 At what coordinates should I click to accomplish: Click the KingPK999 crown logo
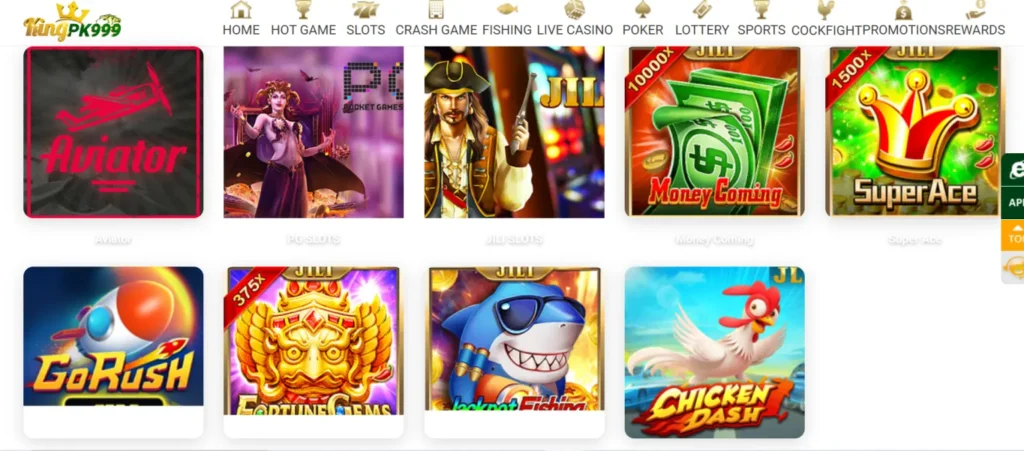[72, 22]
